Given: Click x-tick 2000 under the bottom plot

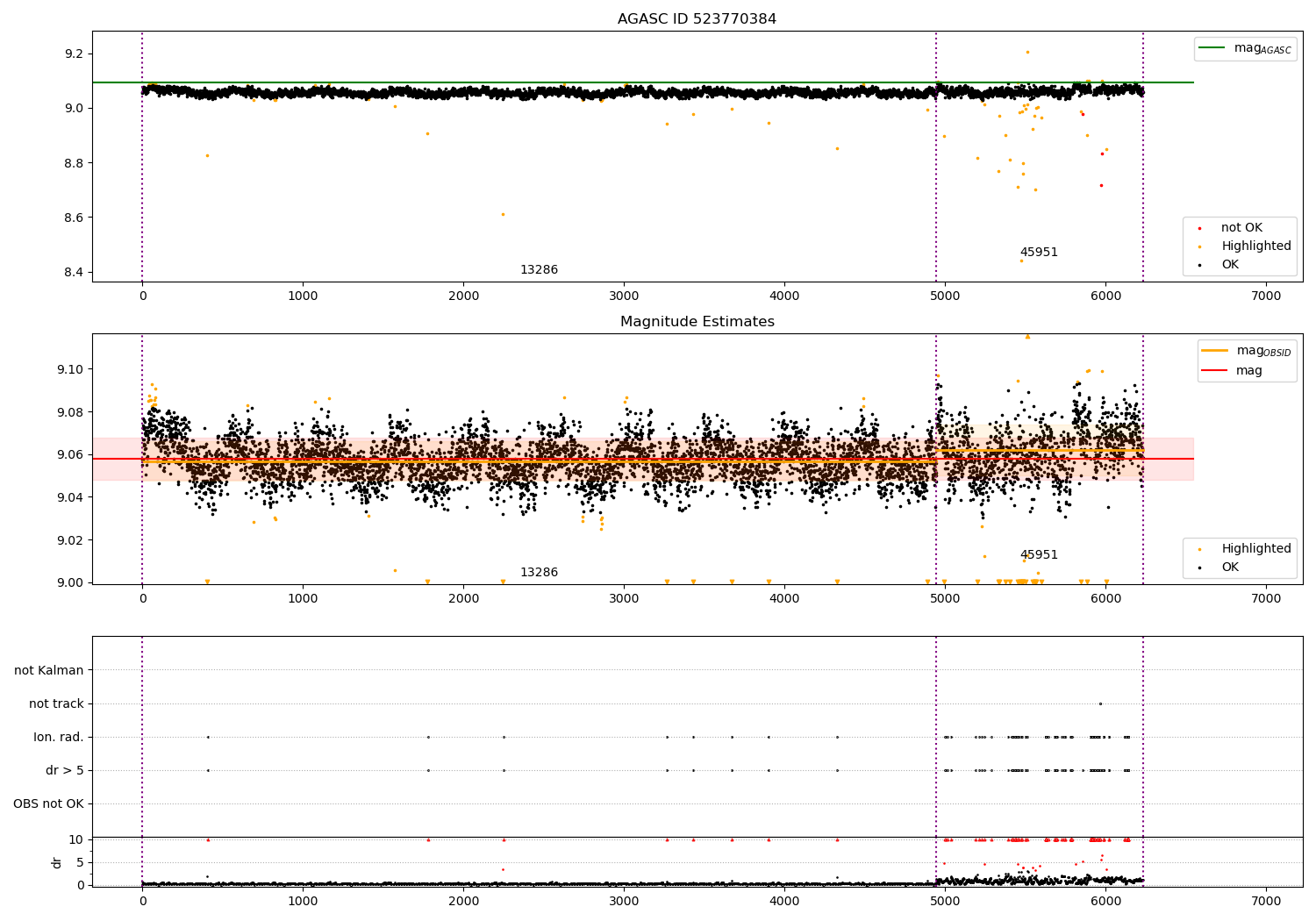Looking at the screenshot, I should [463, 902].
